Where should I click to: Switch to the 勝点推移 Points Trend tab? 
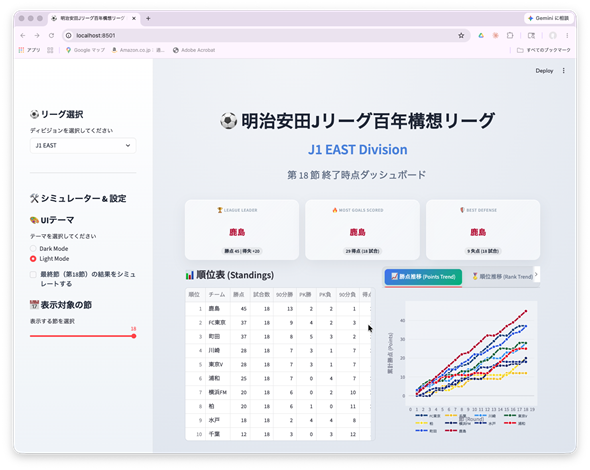[423, 277]
